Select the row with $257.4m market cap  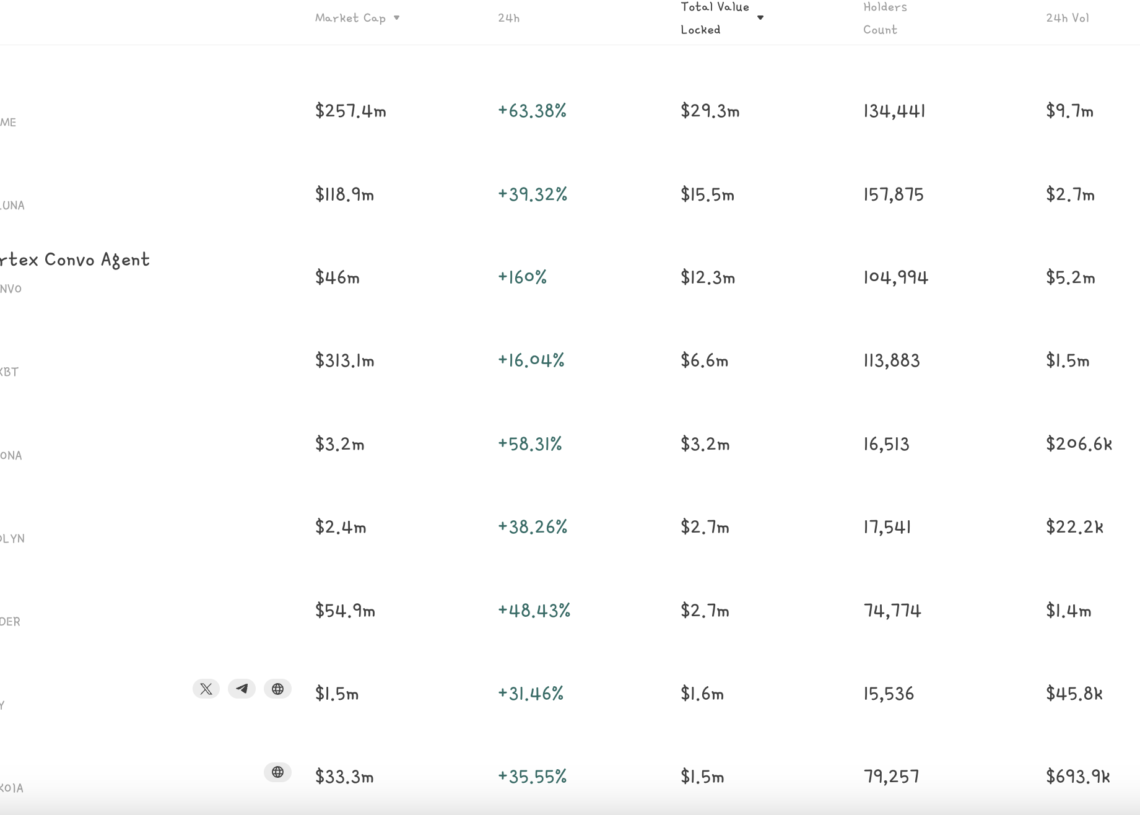click(x=350, y=111)
